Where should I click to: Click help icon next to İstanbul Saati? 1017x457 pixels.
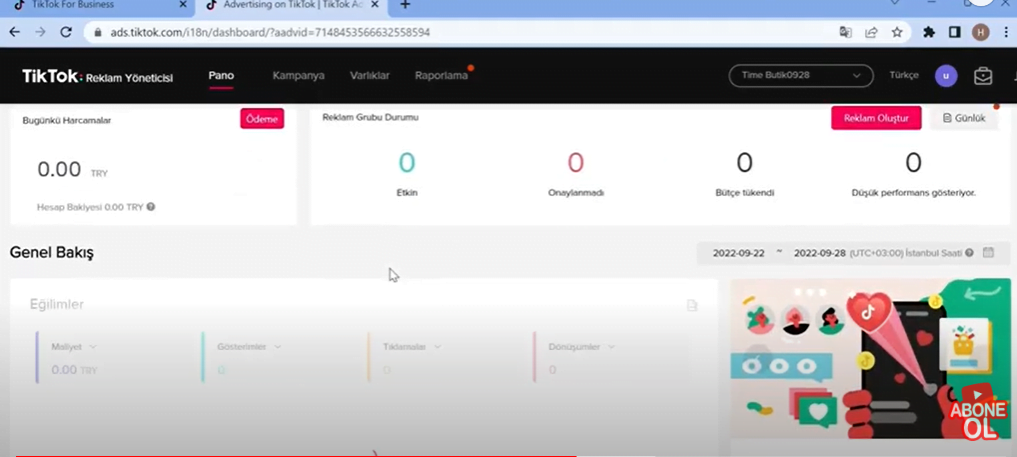click(969, 253)
